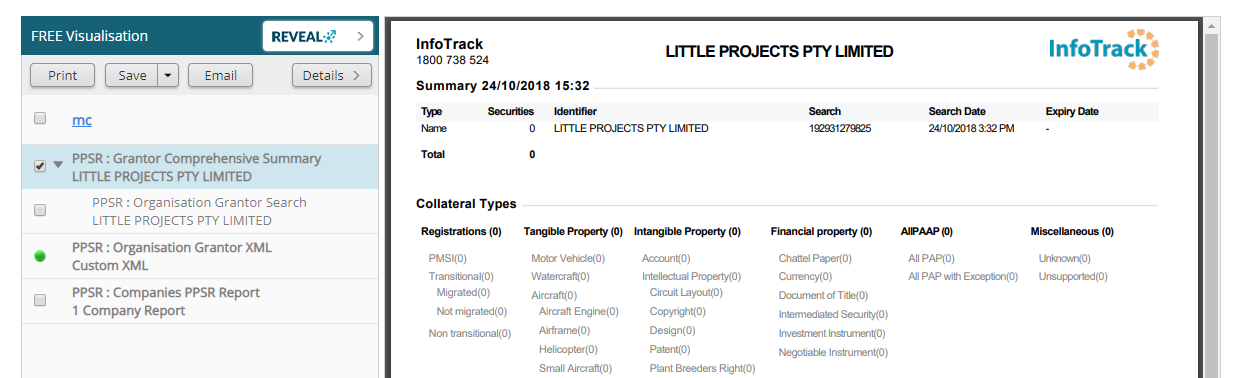Uncheck the Grantor Comprehensive Summary checkbox

tap(40, 166)
